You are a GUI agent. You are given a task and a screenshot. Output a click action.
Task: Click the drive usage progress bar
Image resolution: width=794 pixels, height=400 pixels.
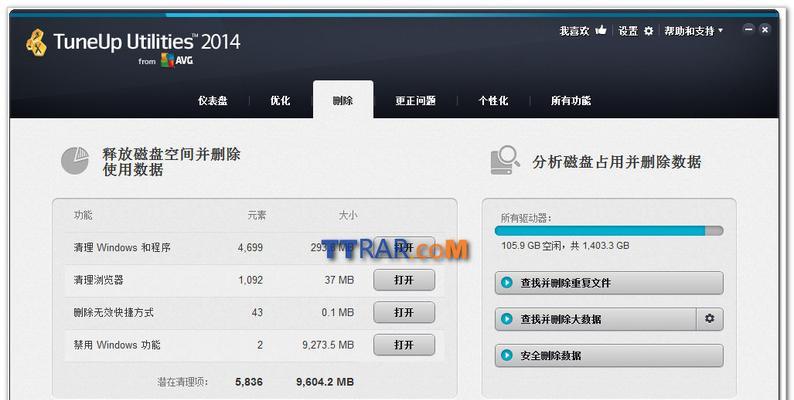tap(609, 231)
